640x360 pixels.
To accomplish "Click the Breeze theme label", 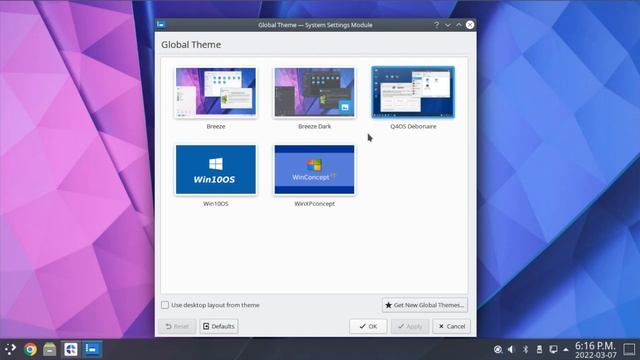I will (216, 126).
